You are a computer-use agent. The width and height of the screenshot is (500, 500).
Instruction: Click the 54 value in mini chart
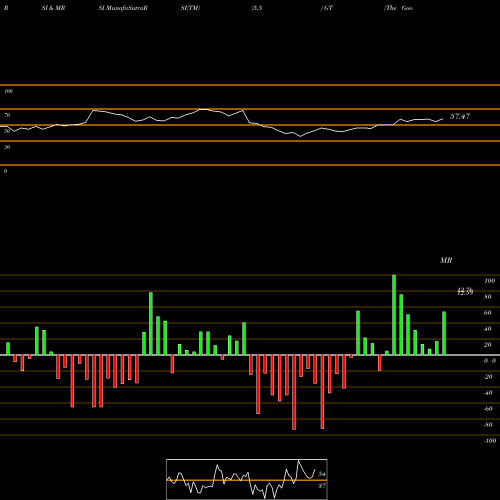[x=322, y=474]
